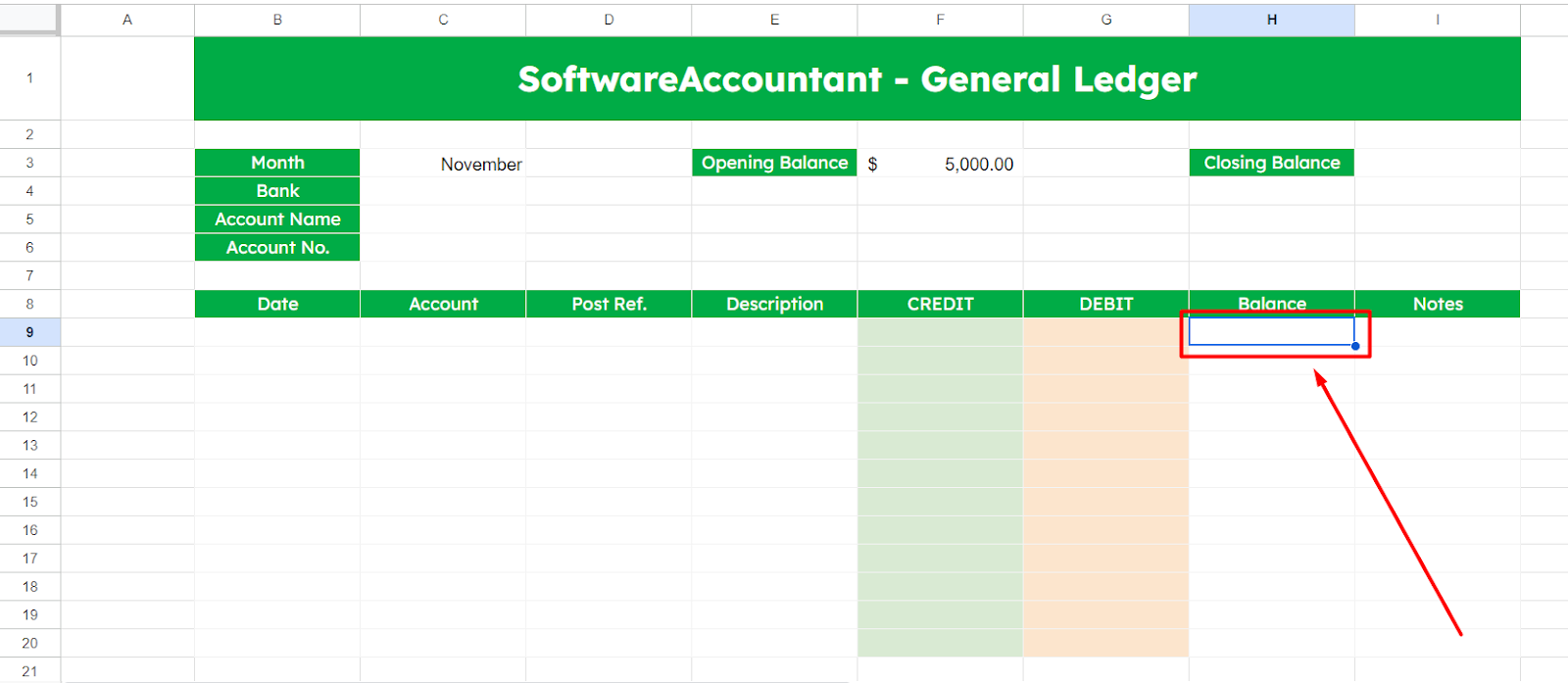Select the November cell
1568x683 pixels.
[443, 164]
